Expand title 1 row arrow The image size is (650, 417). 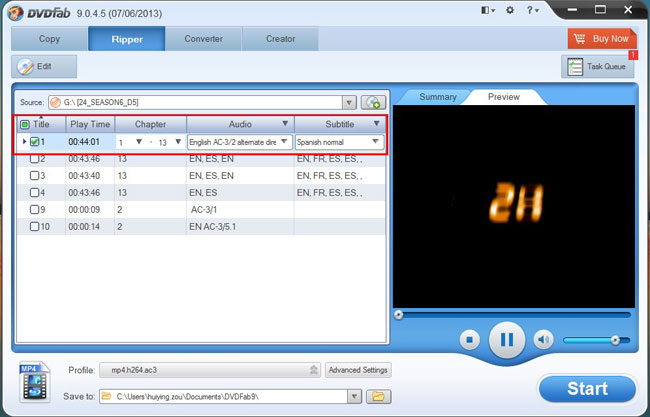(24, 142)
